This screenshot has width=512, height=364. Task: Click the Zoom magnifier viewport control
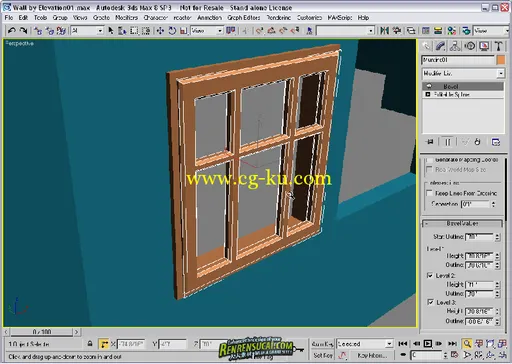[x=467, y=343]
